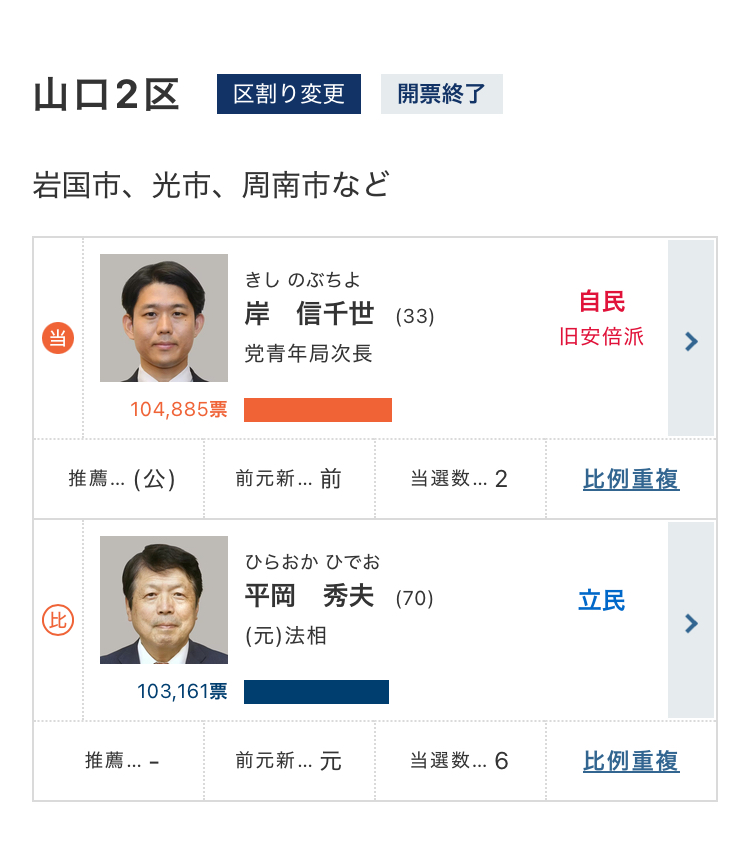Click the navy vote bar for 平岡

click(316, 692)
